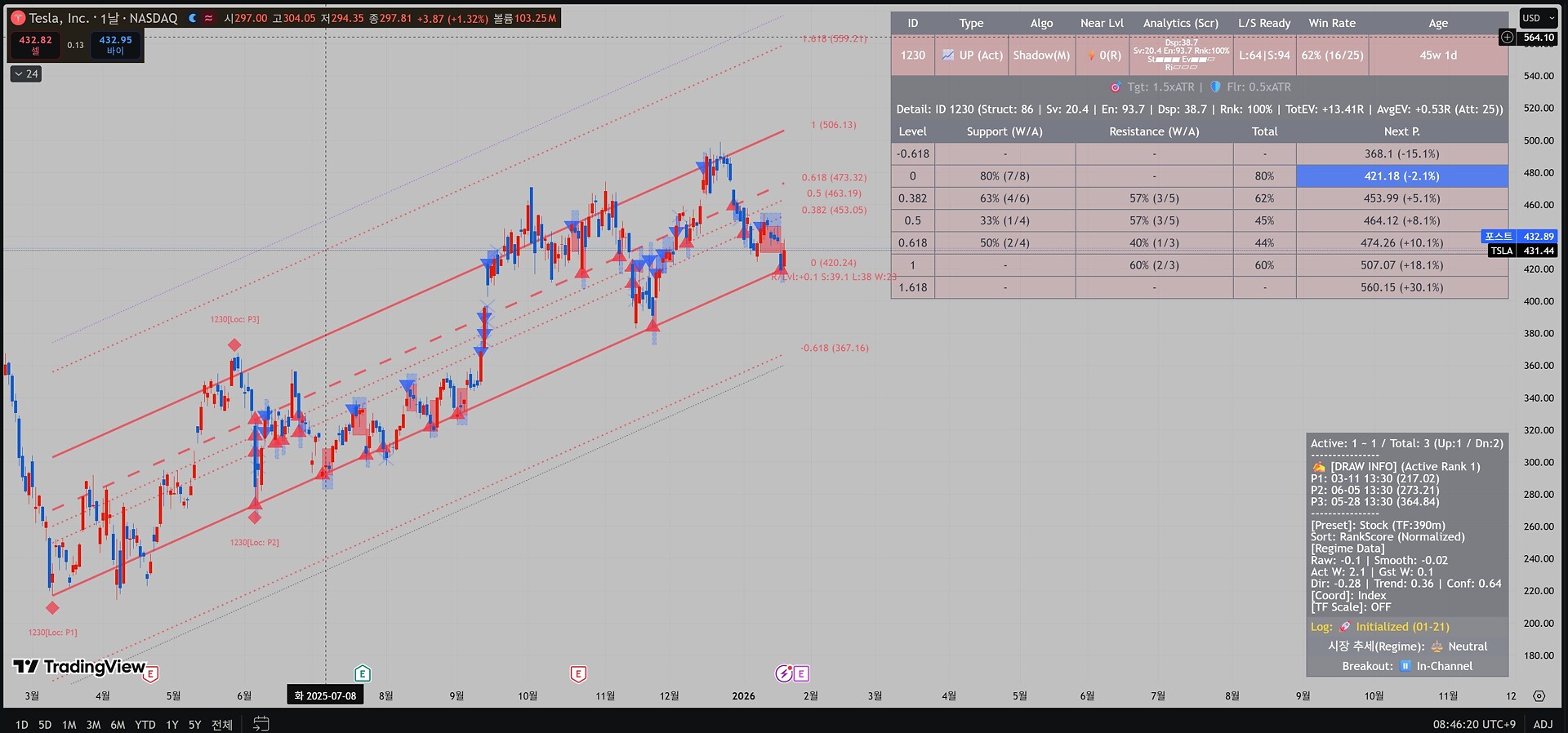Click the Tesla logo symbol icon

(18, 18)
